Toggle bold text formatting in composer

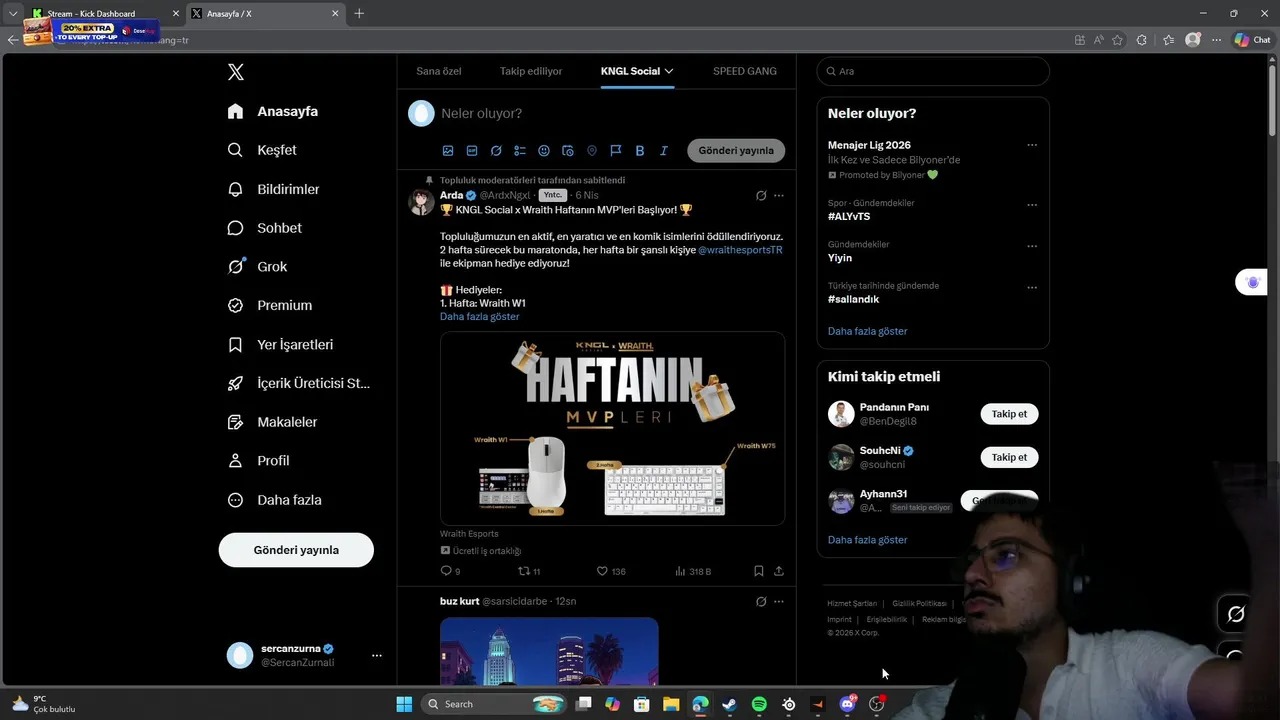640,151
